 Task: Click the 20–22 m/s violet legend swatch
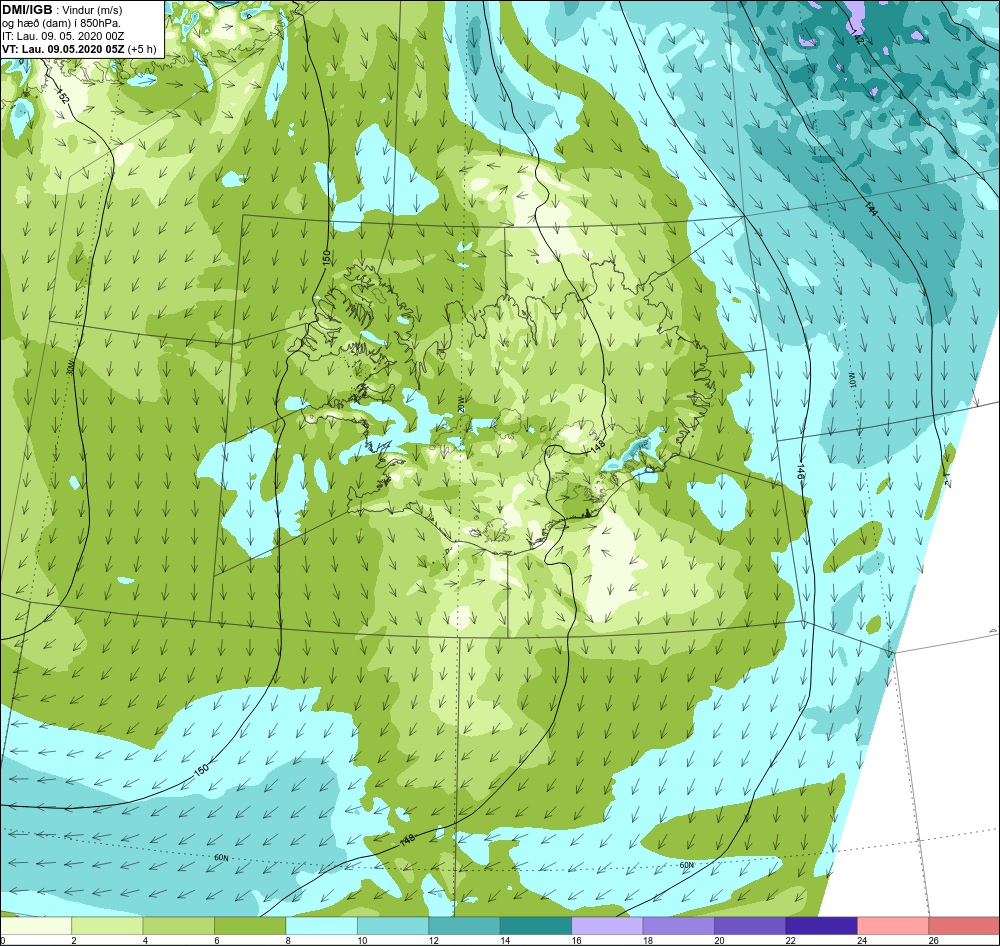tap(750, 926)
